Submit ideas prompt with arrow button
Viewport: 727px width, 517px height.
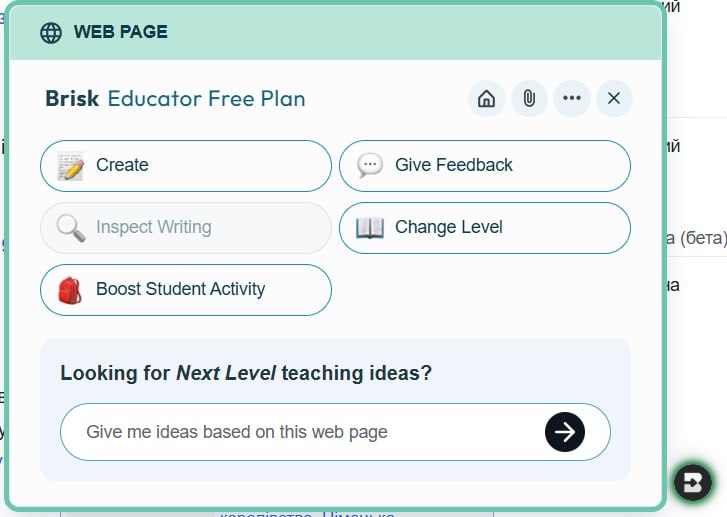pyautogui.click(x=565, y=432)
